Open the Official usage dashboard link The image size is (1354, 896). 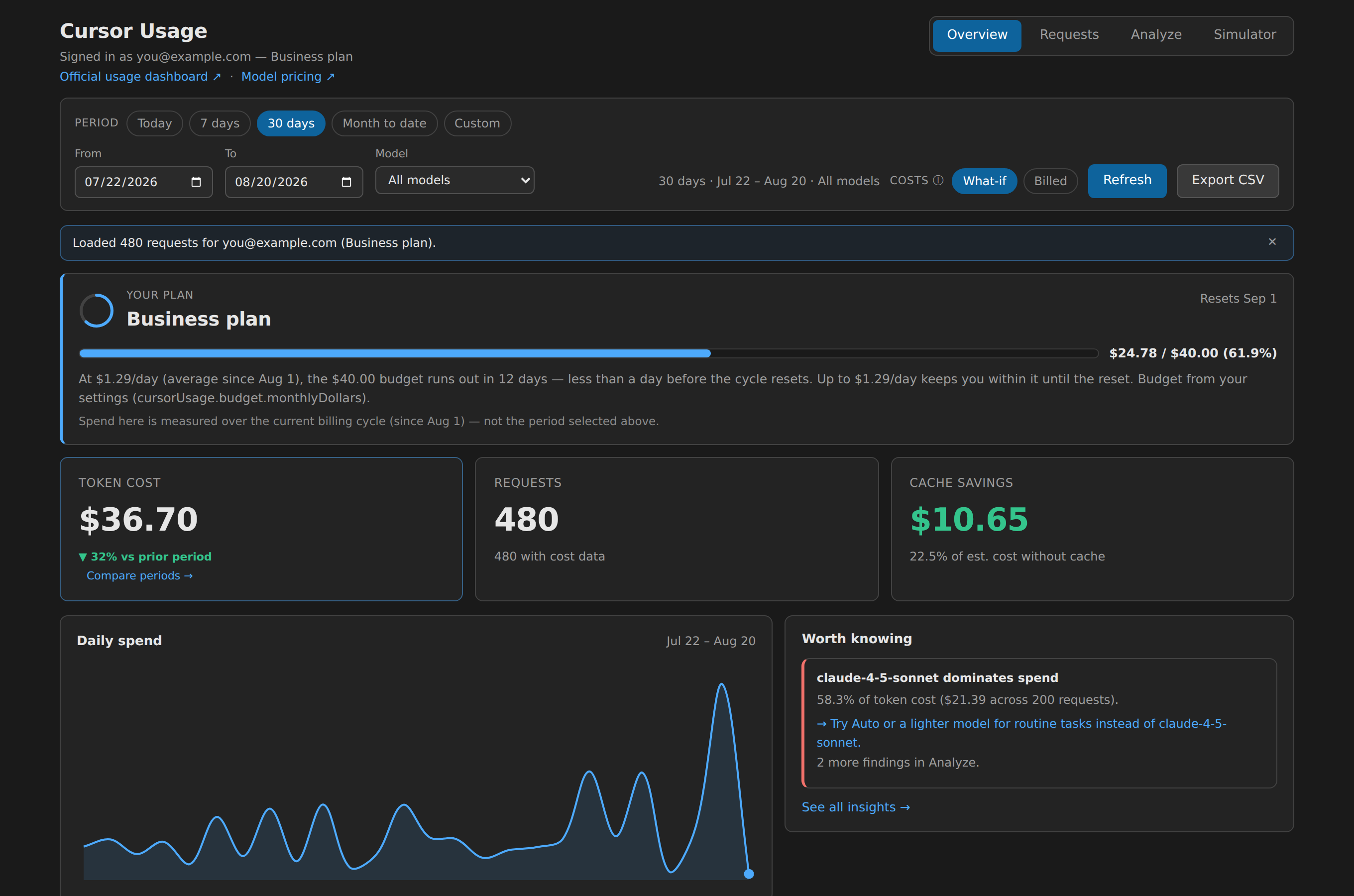(x=140, y=77)
